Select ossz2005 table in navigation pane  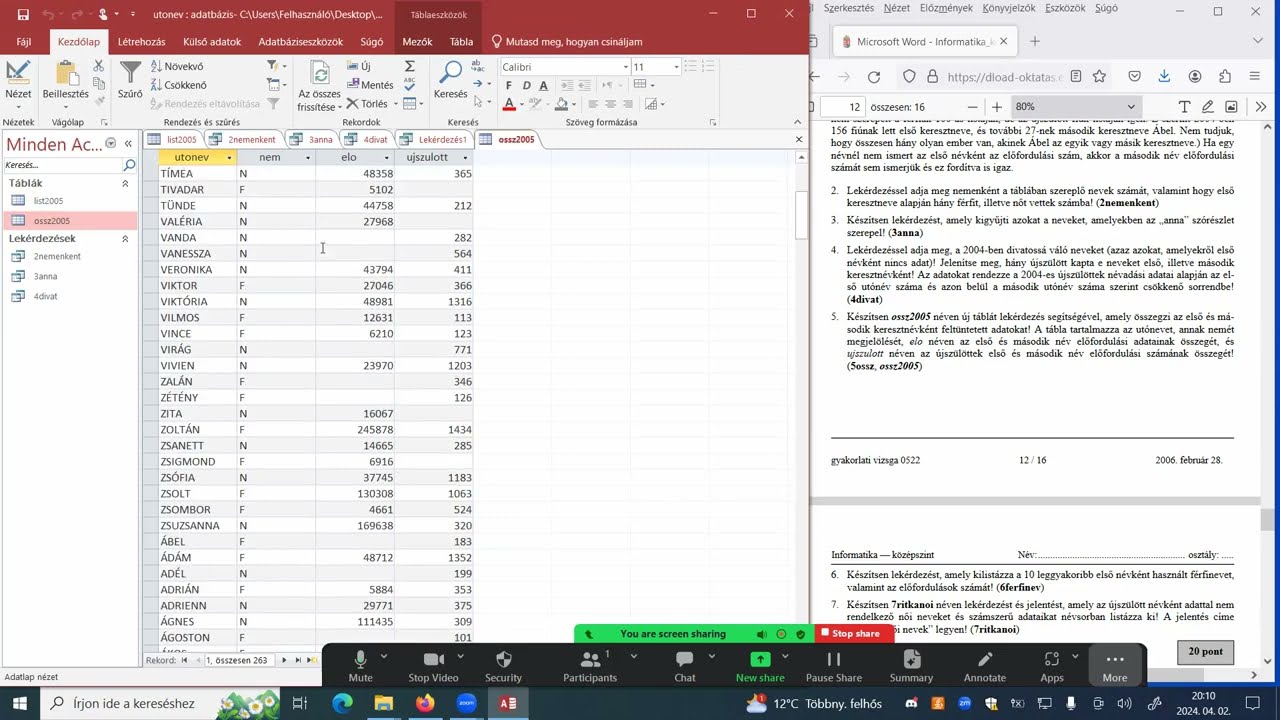[70, 221]
